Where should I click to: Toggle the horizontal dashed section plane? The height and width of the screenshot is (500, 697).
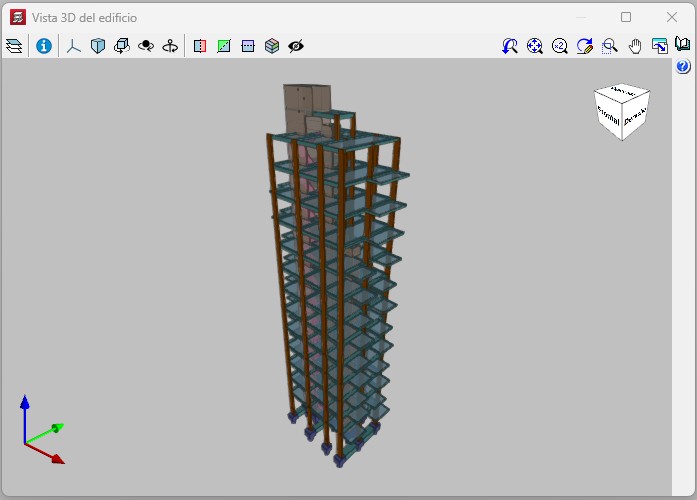[x=248, y=46]
